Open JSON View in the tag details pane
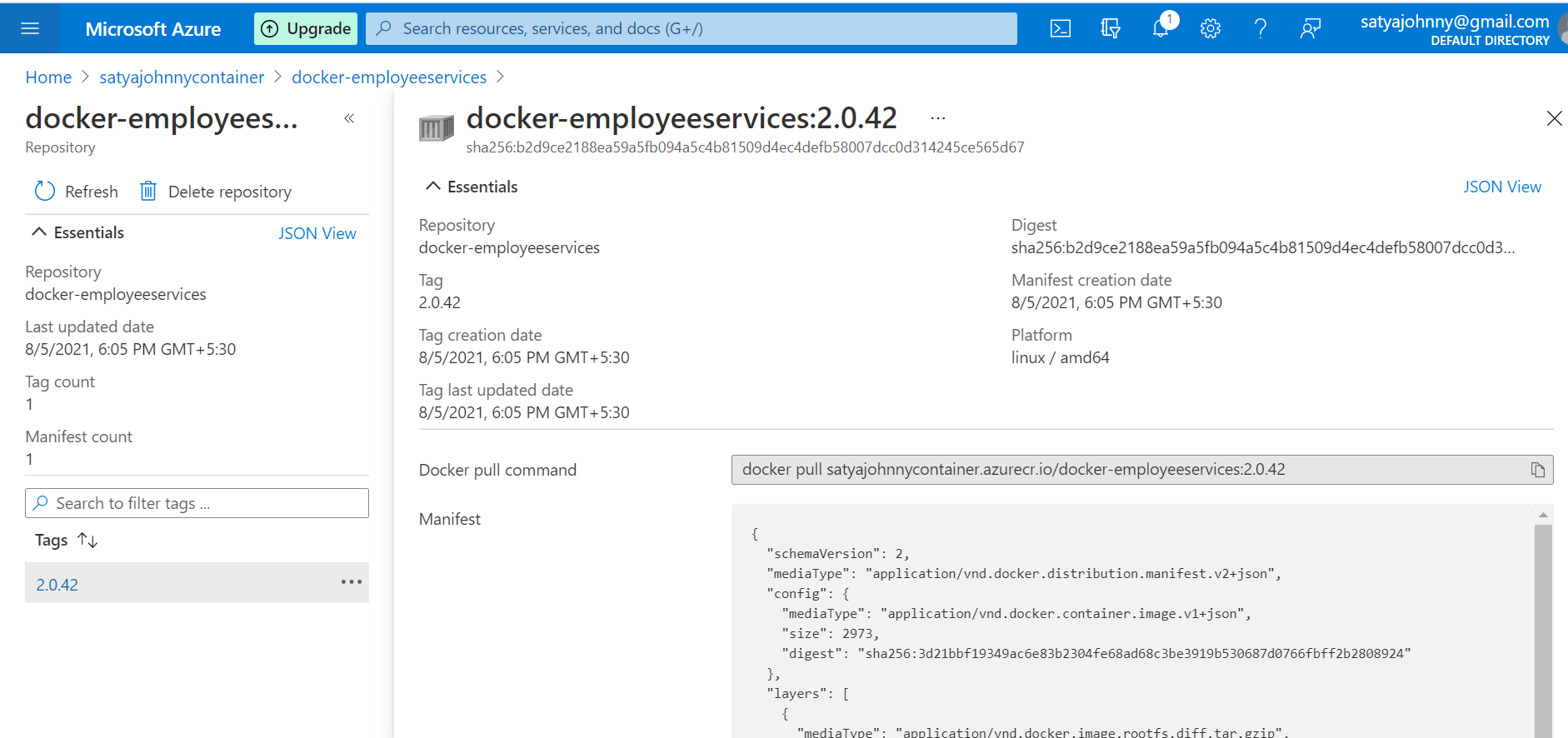This screenshot has height=738, width=1568. pos(1501,187)
